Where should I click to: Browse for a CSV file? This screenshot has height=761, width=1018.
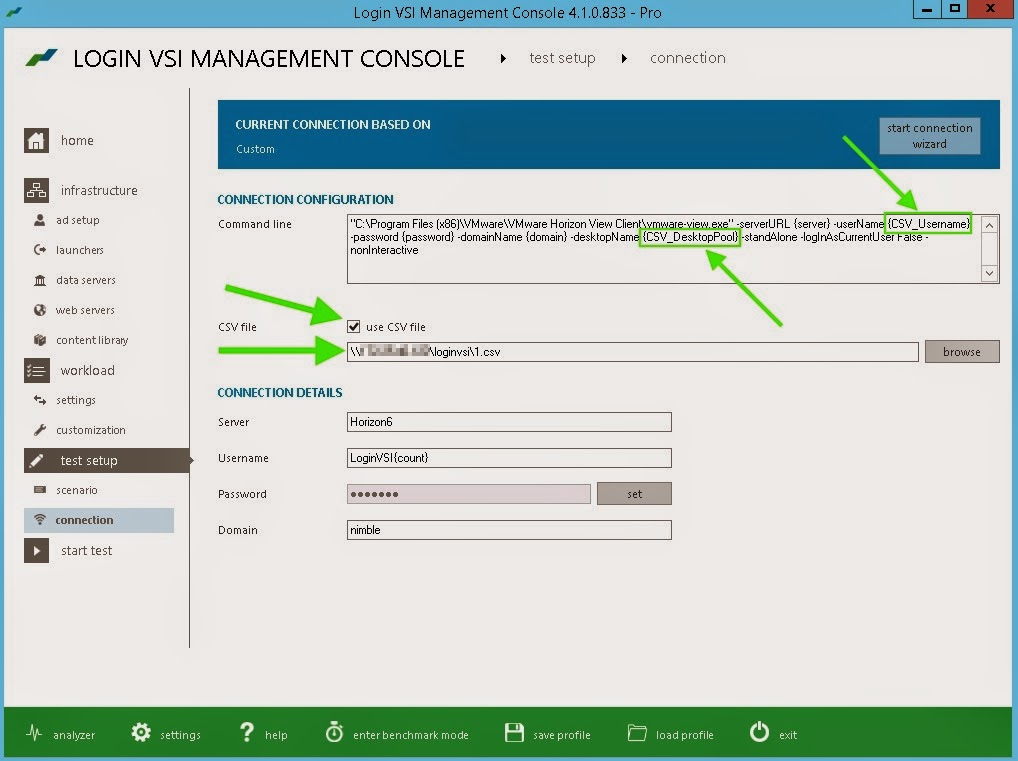[961, 351]
